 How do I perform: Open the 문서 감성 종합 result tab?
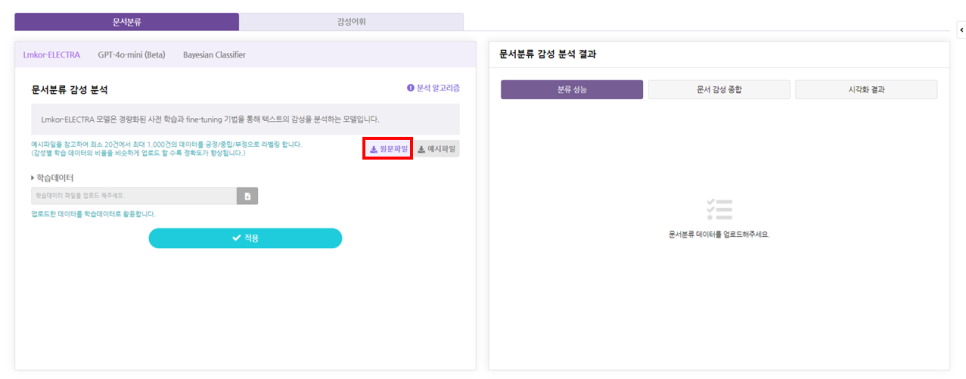(x=719, y=89)
